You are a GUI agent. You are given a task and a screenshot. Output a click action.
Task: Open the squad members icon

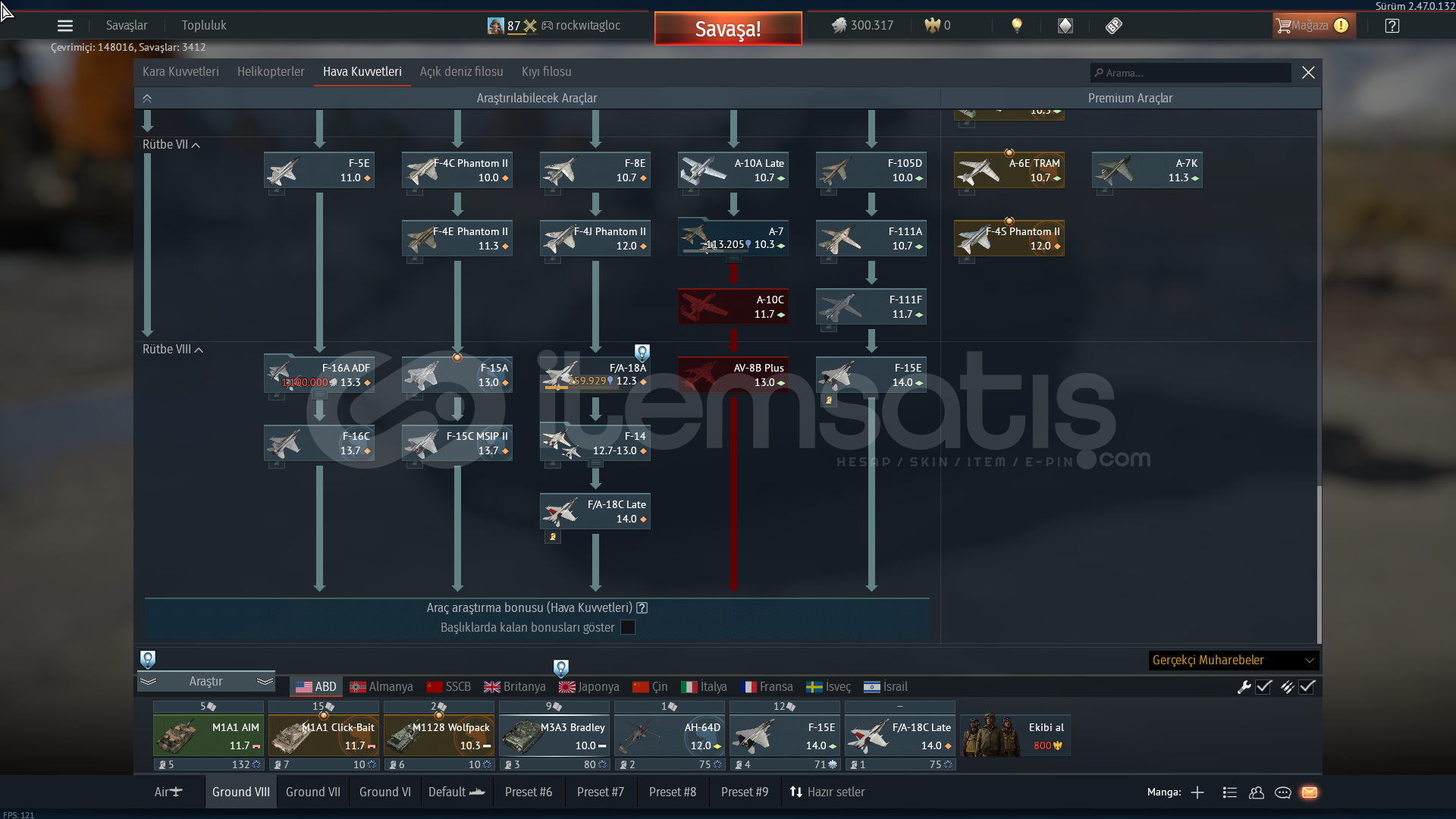coord(1257,792)
